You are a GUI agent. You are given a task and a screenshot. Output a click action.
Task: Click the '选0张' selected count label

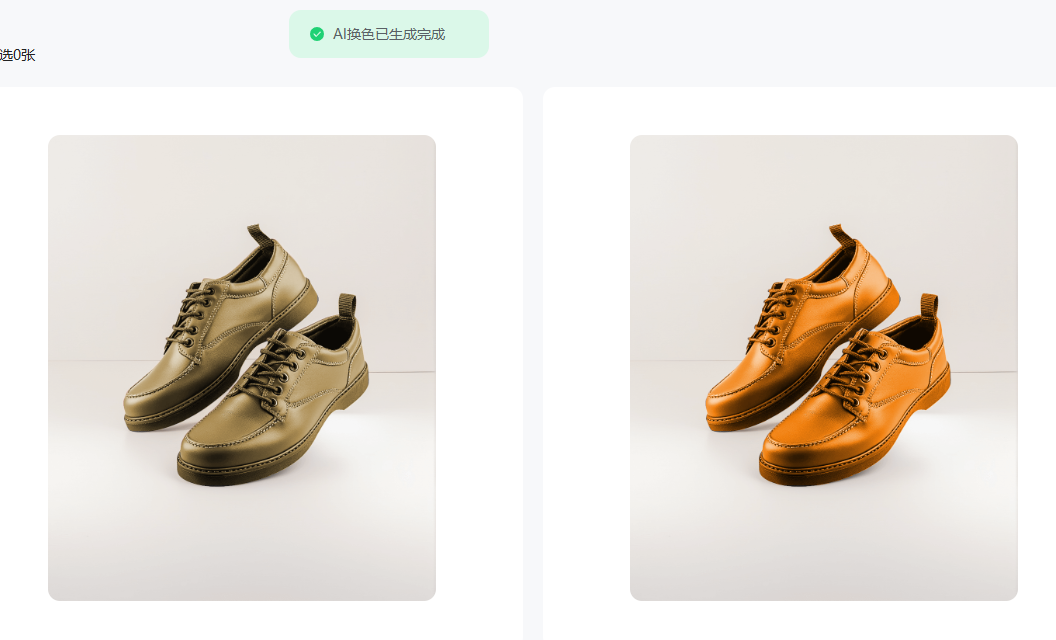click(18, 55)
